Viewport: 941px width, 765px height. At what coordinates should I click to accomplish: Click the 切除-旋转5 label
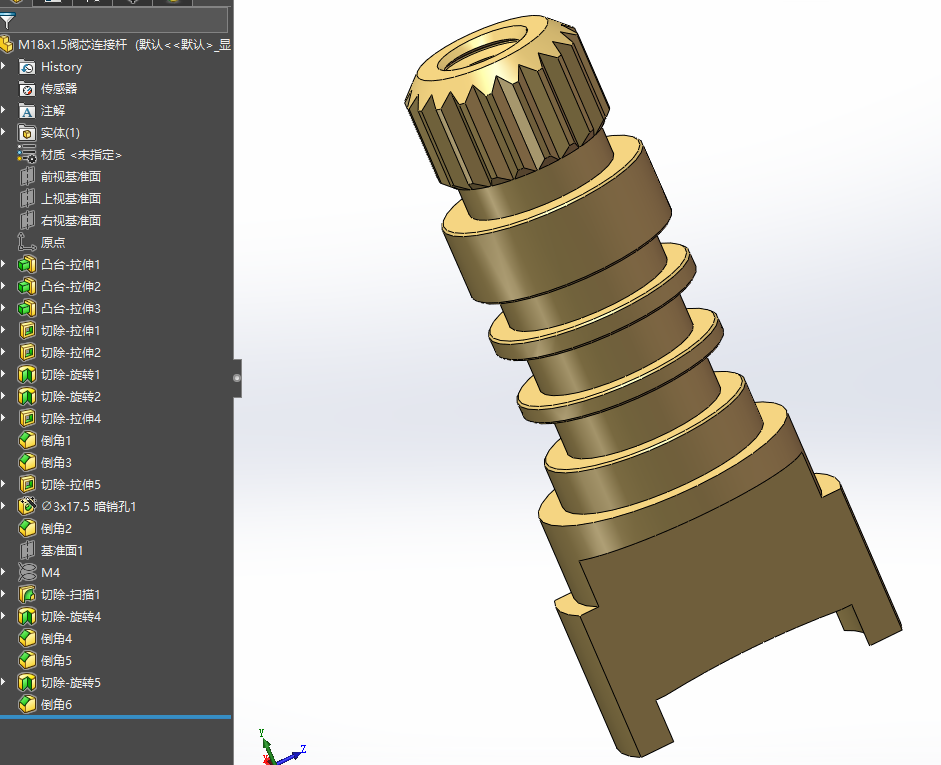click(x=71, y=683)
